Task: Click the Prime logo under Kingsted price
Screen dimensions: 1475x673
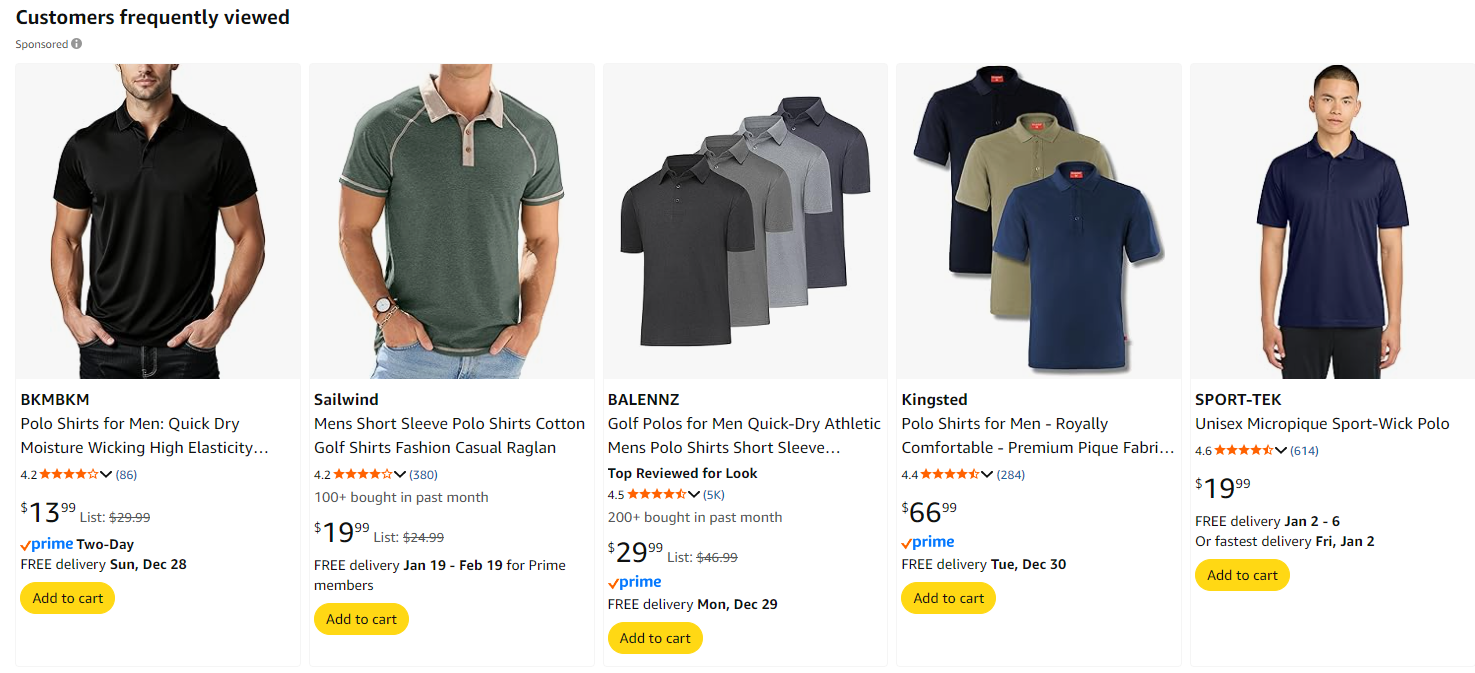Action: [928, 542]
